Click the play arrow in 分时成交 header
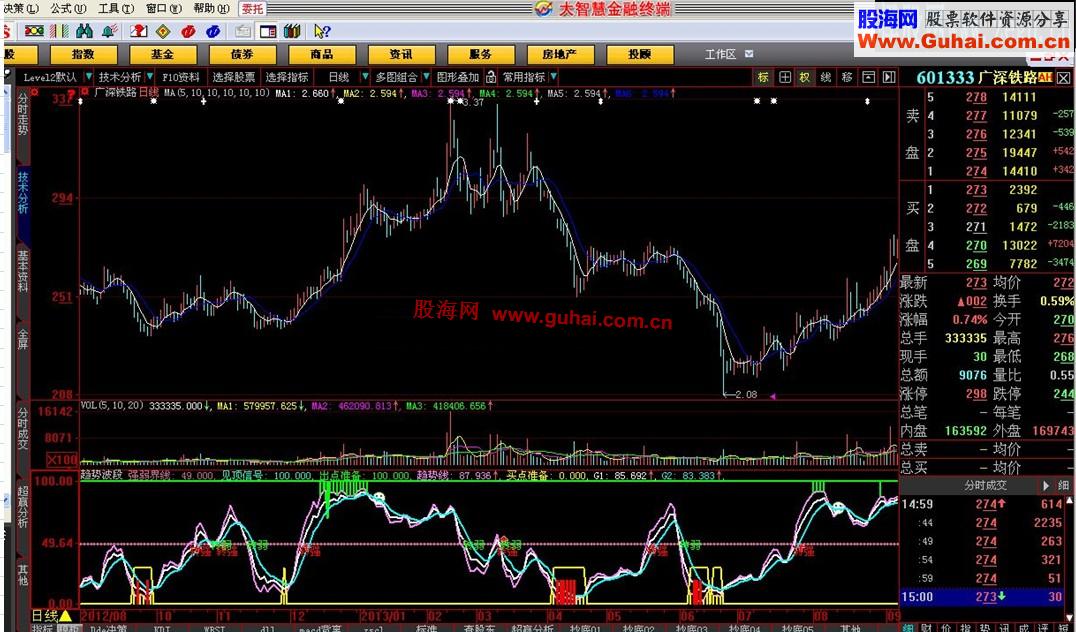This screenshot has width=1076, height=632. (x=1046, y=486)
